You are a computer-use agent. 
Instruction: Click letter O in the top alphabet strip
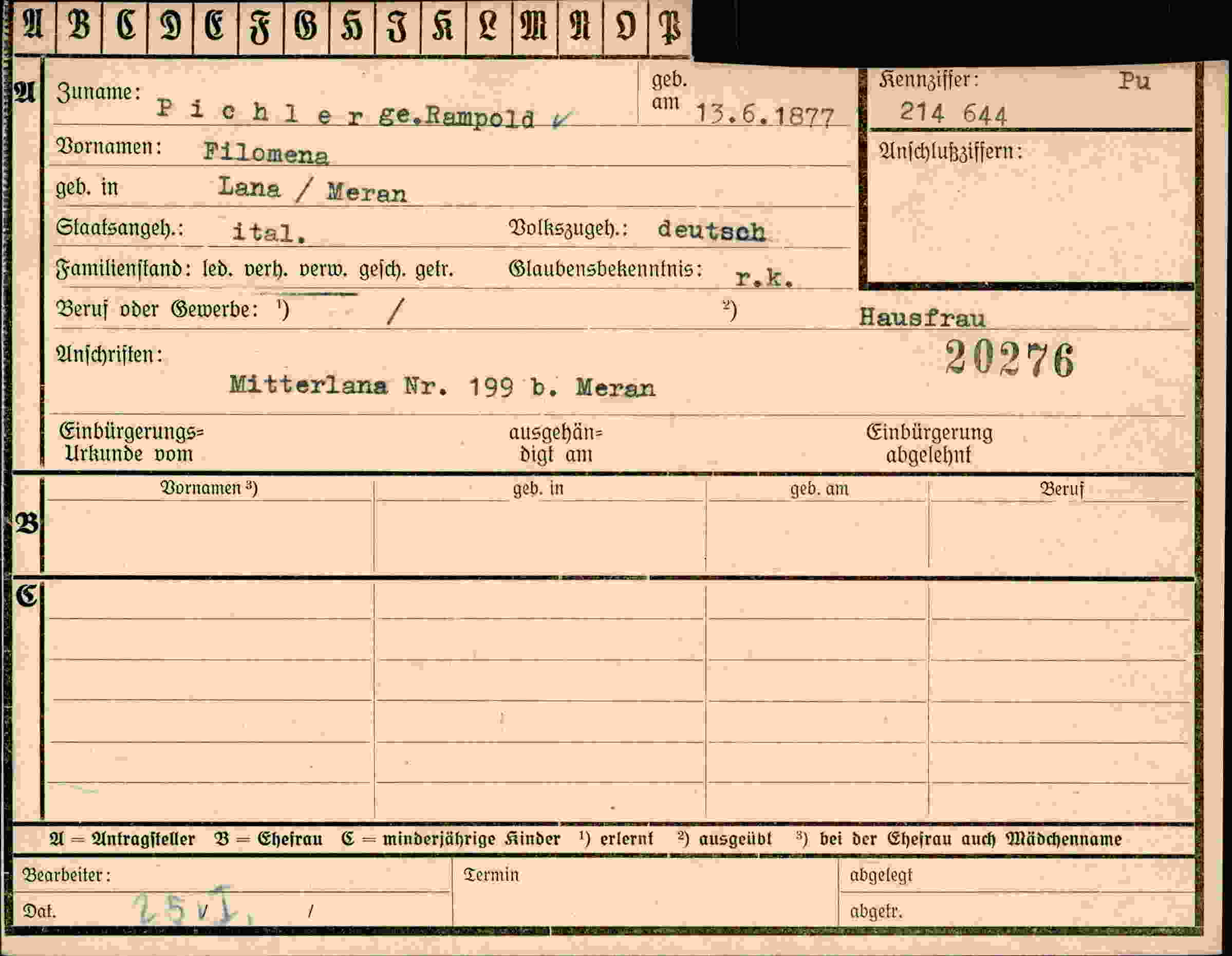pos(625,27)
